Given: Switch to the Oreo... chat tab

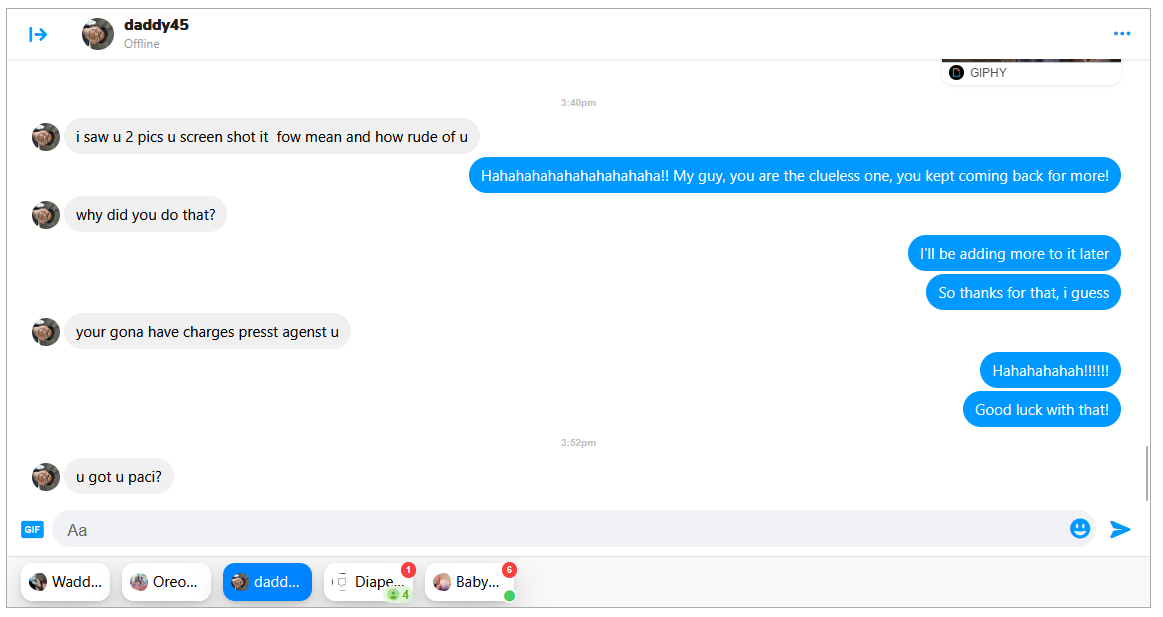Looking at the screenshot, I should click(x=166, y=582).
